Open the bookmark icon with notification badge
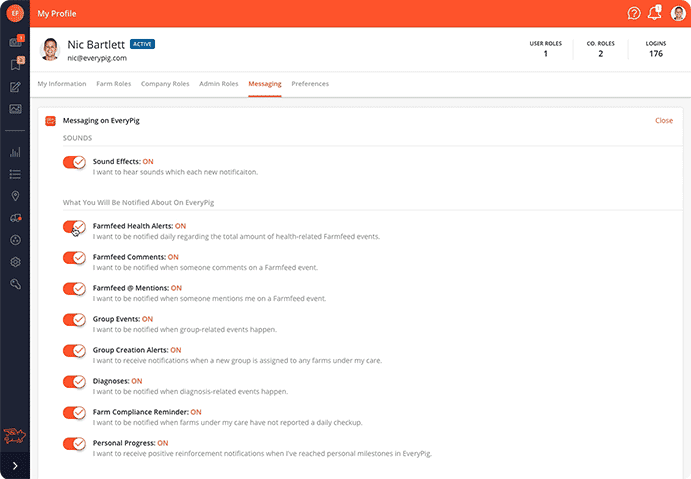Screen dimensions: 691x479 [x=16, y=64]
